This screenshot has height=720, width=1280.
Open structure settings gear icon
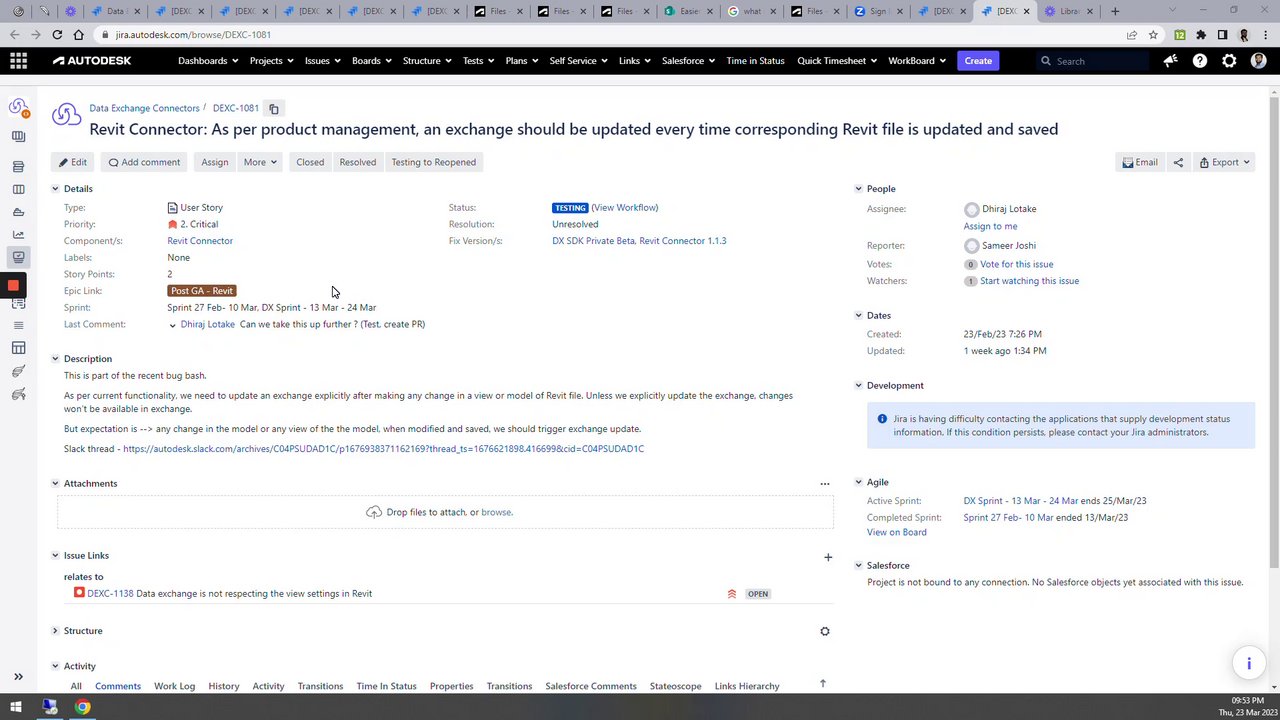[x=825, y=631]
